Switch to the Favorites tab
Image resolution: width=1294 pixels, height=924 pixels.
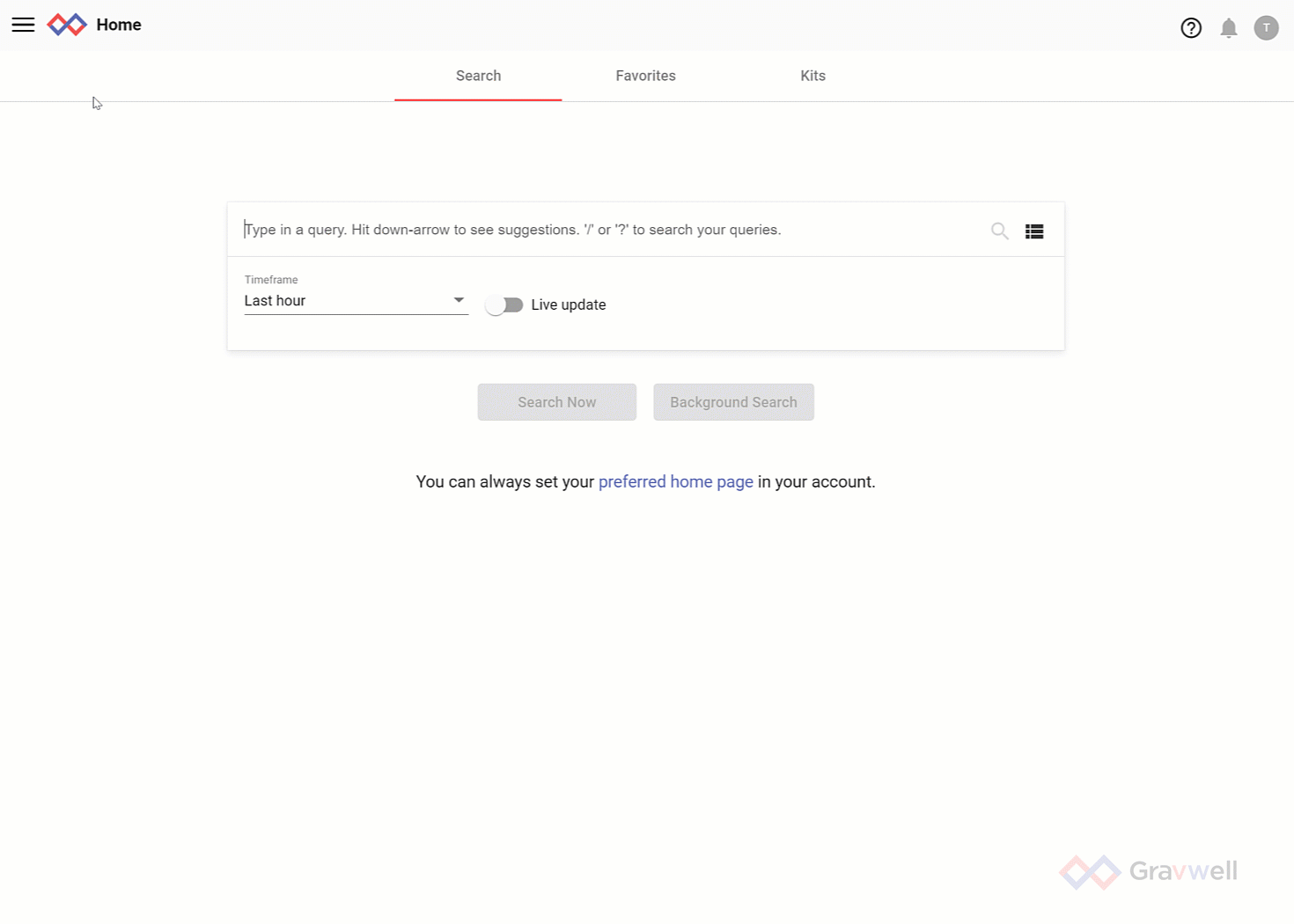point(645,76)
